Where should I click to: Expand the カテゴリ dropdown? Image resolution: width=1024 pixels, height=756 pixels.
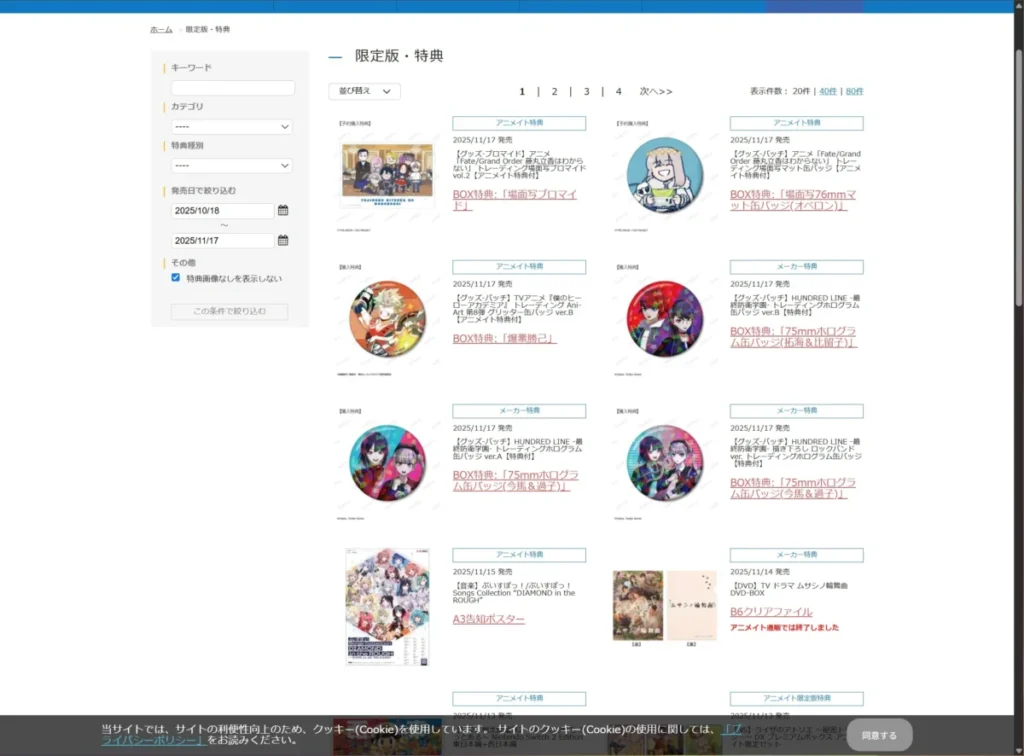point(231,127)
